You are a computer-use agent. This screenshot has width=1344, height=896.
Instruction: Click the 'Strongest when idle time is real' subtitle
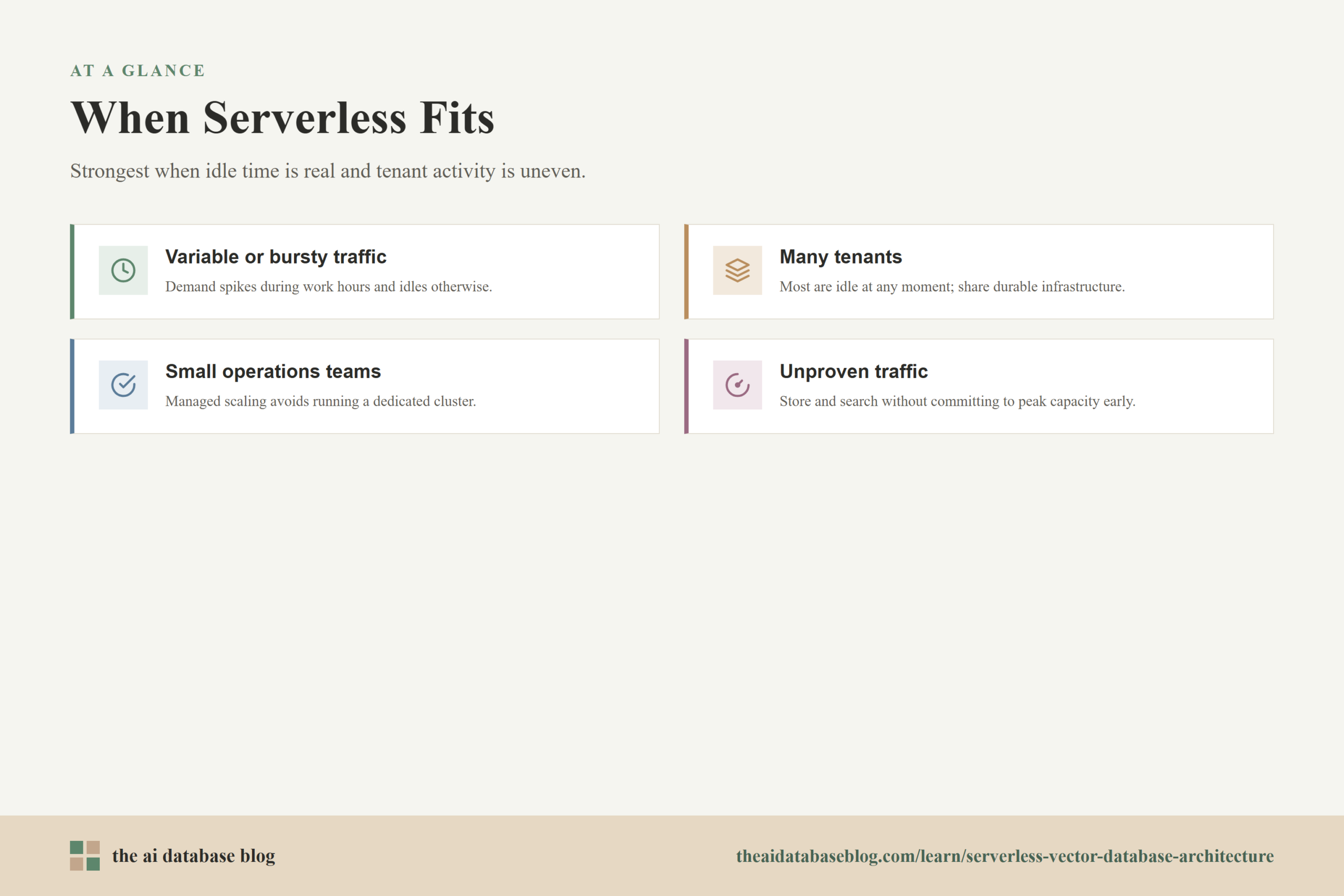click(x=328, y=171)
